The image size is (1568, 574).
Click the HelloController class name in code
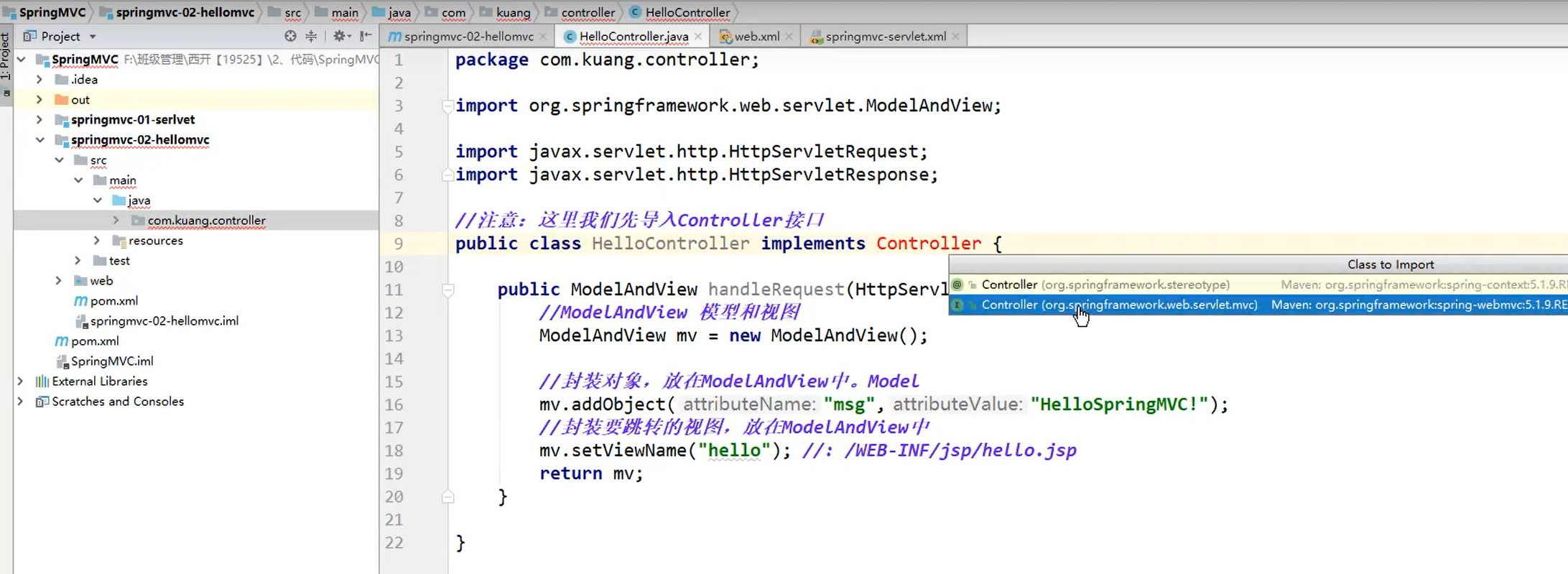(x=670, y=244)
